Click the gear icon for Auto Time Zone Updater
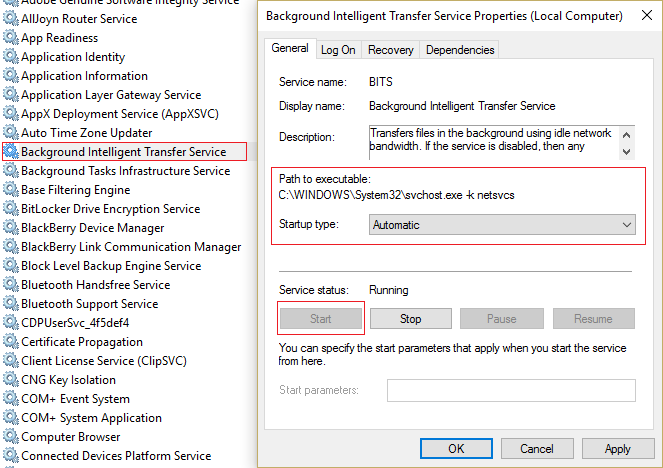Image resolution: width=663 pixels, height=468 pixels. pos(11,133)
